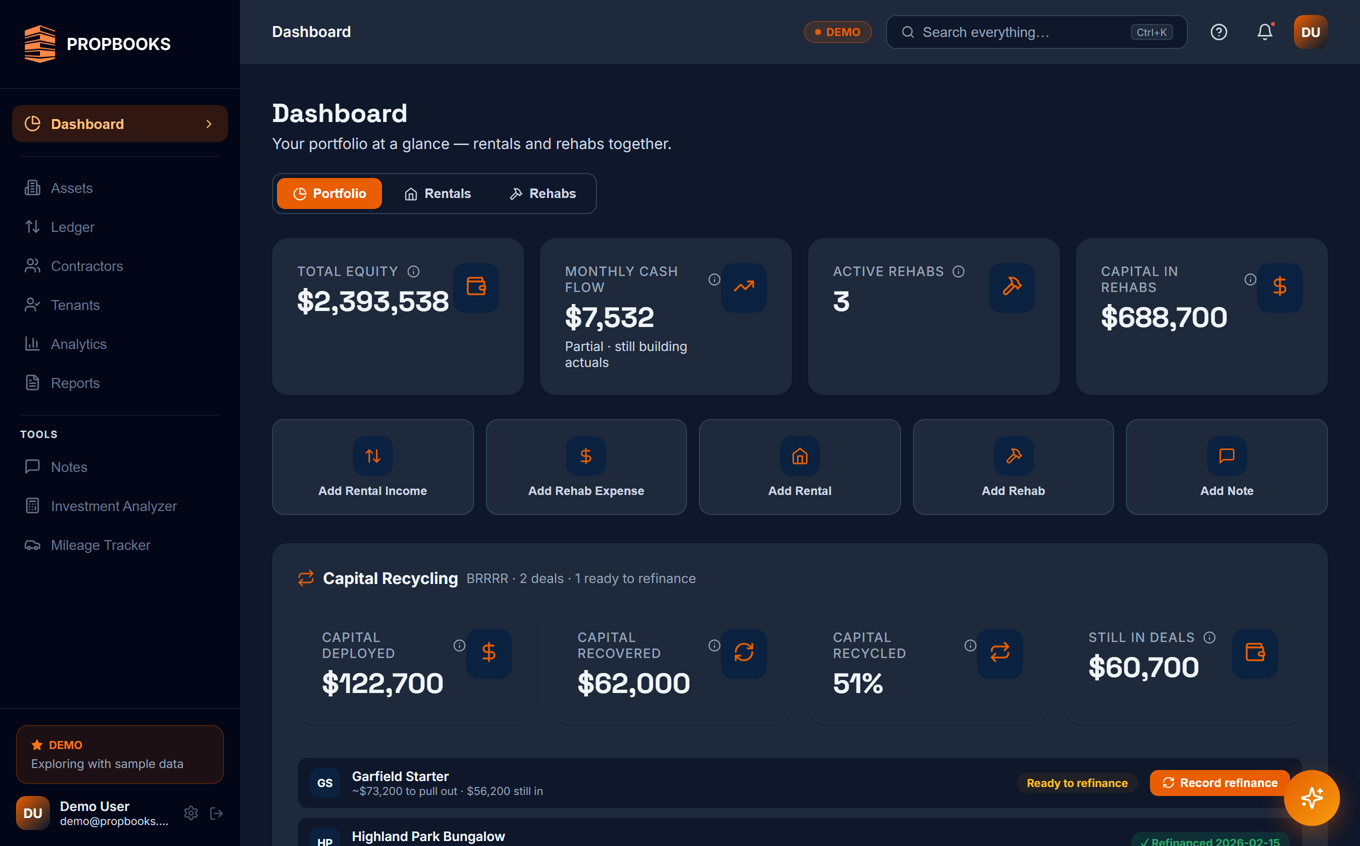Open the notifications bell
1360x846 pixels.
pos(1265,32)
